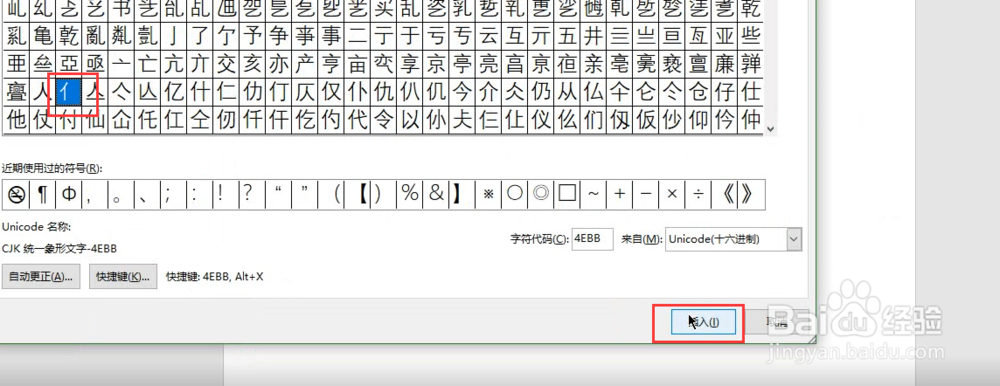Image resolution: width=1000 pixels, height=386 pixels.
Task: Select the 他 character in the grid
Action: click(17, 119)
